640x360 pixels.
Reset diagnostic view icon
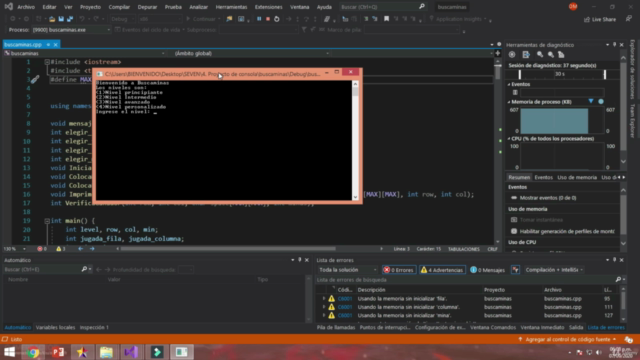pyautogui.click(x=561, y=55)
